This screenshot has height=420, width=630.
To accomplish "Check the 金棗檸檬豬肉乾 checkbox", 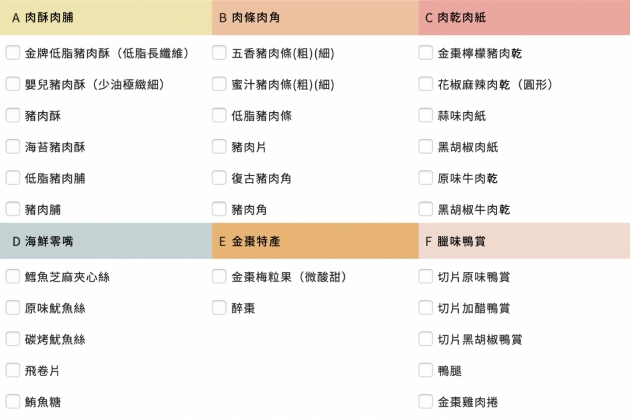I will click(427, 53).
